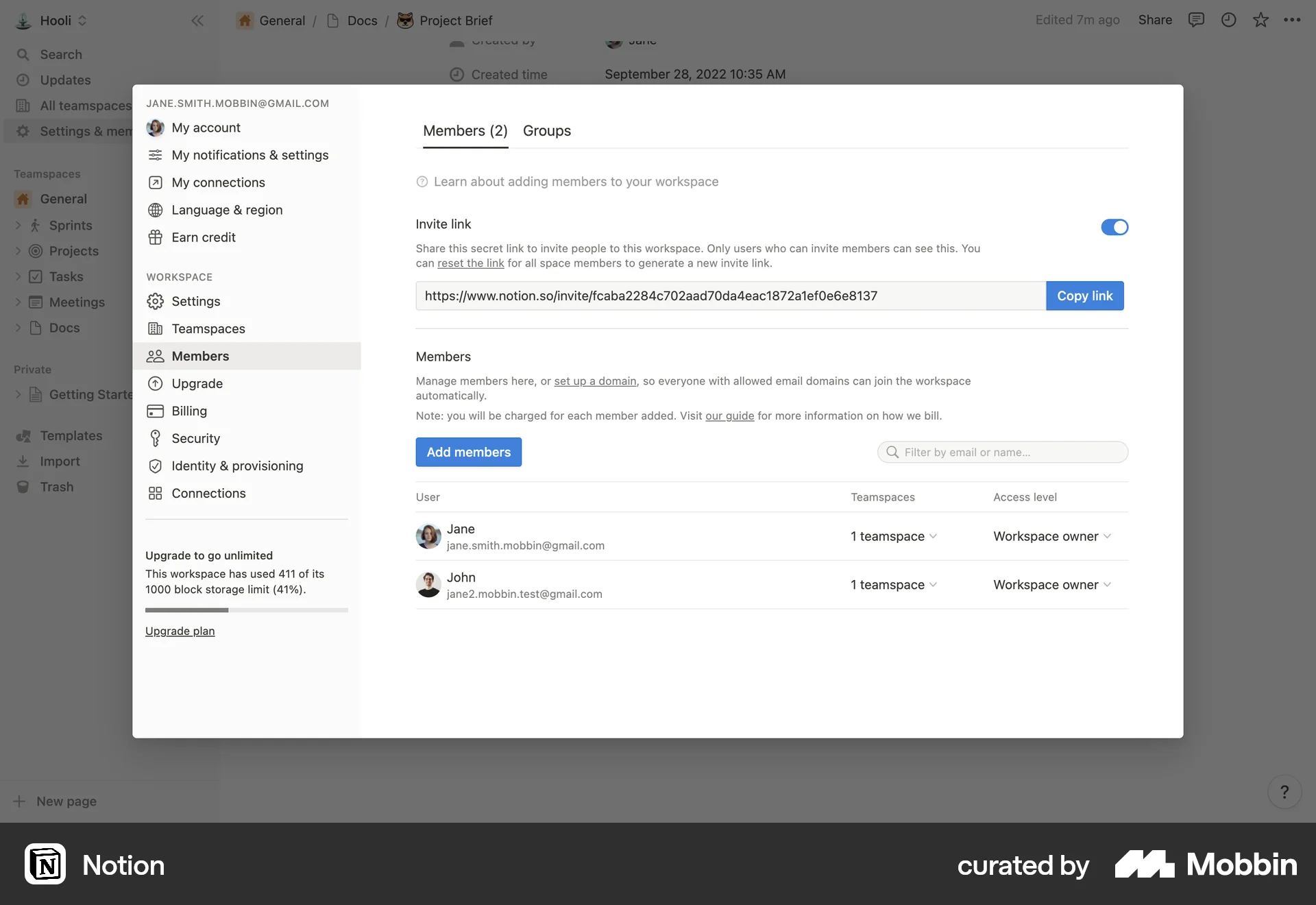
Task: Open workspace Connections settings
Action: tap(208, 493)
